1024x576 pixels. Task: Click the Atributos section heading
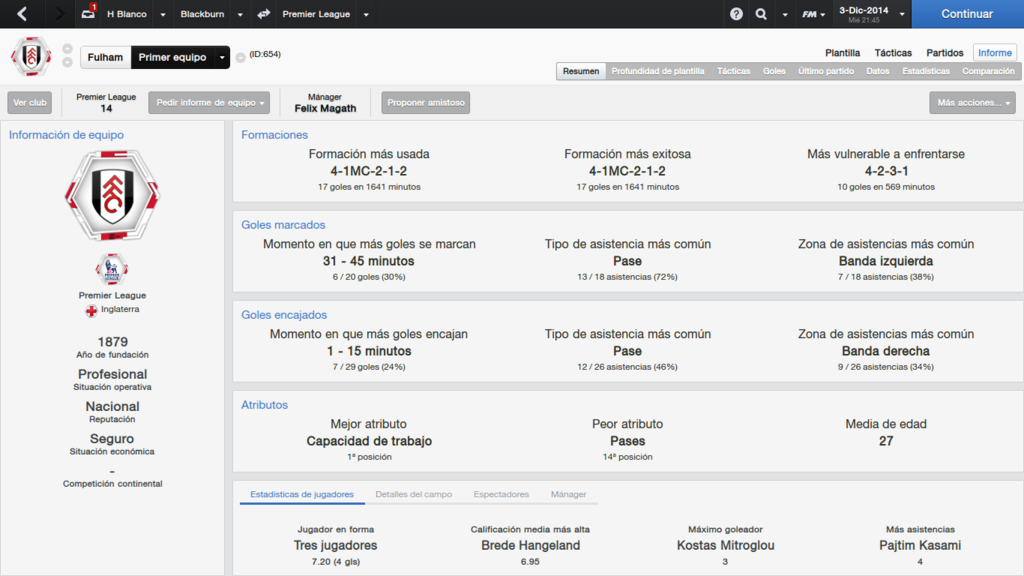point(264,406)
